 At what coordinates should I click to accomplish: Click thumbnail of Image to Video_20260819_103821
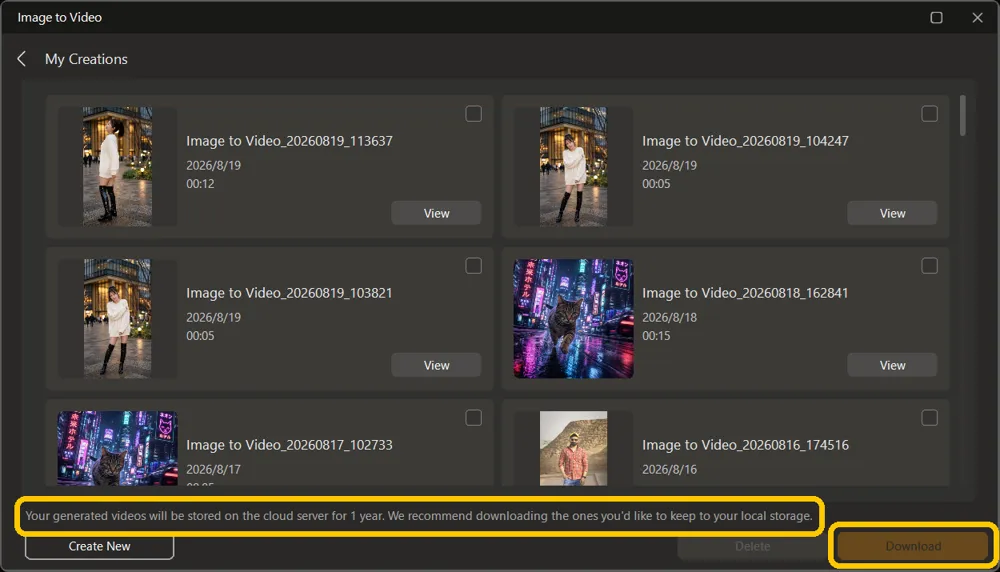pyautogui.click(x=117, y=318)
